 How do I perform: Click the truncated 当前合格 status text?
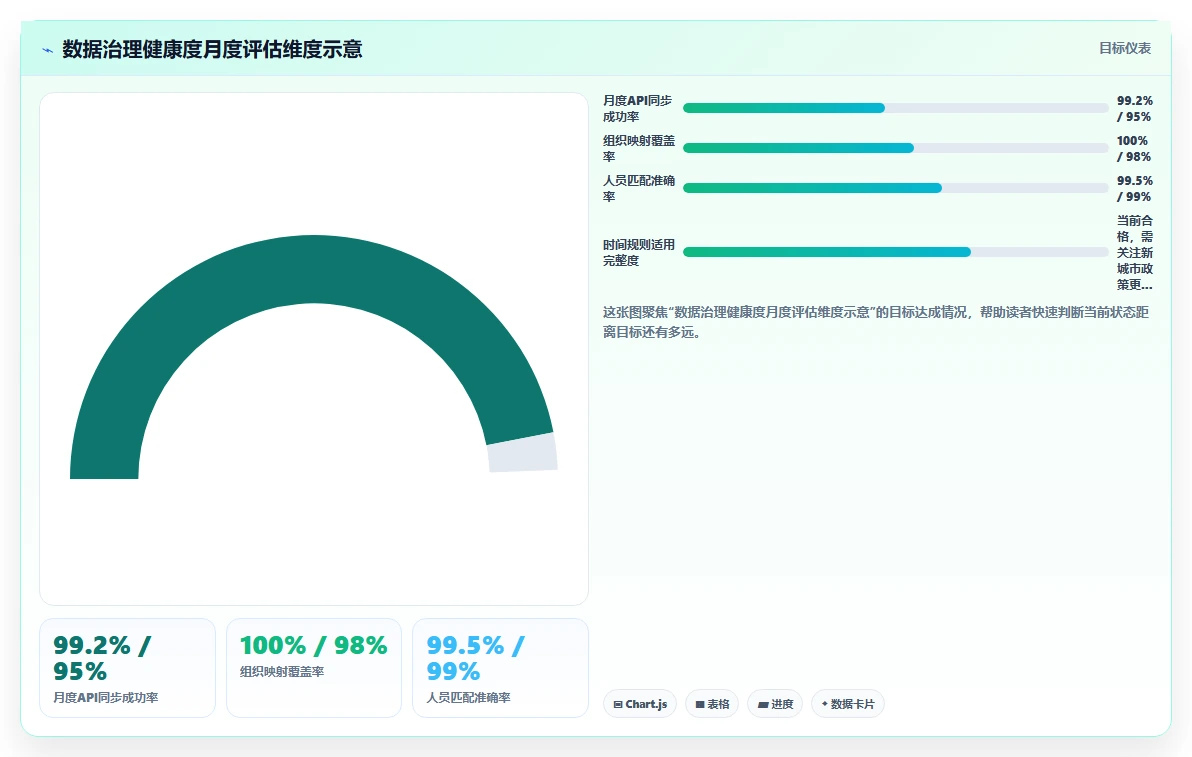1134,252
